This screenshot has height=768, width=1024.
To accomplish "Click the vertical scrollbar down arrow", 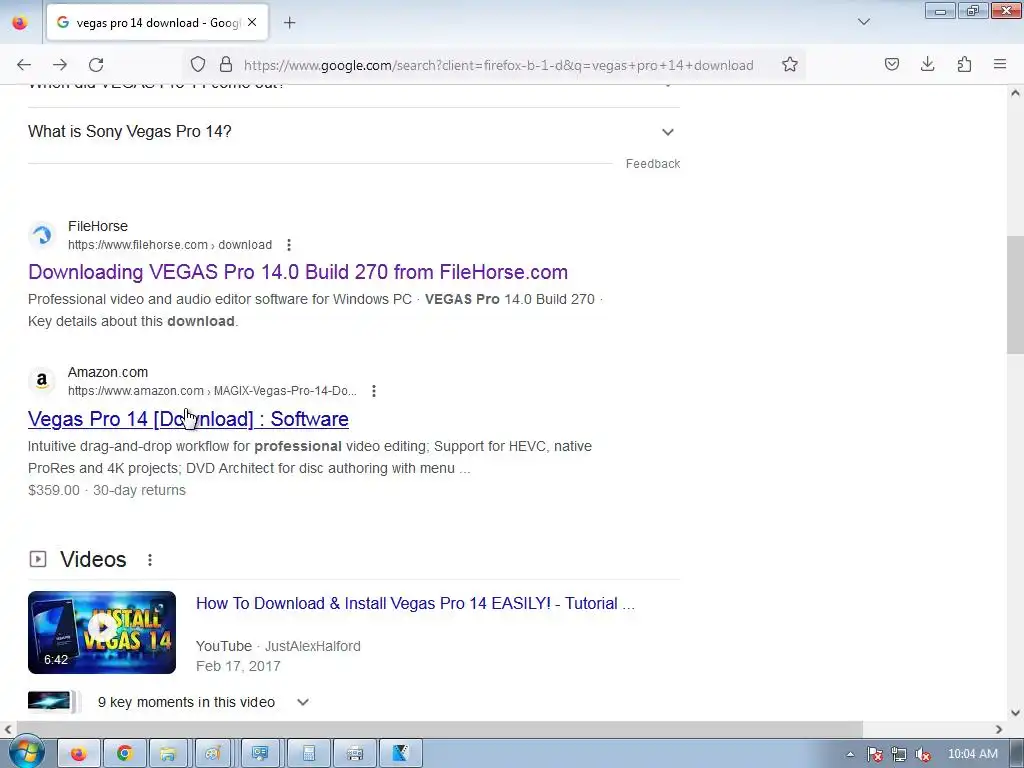I will pos(1015,713).
